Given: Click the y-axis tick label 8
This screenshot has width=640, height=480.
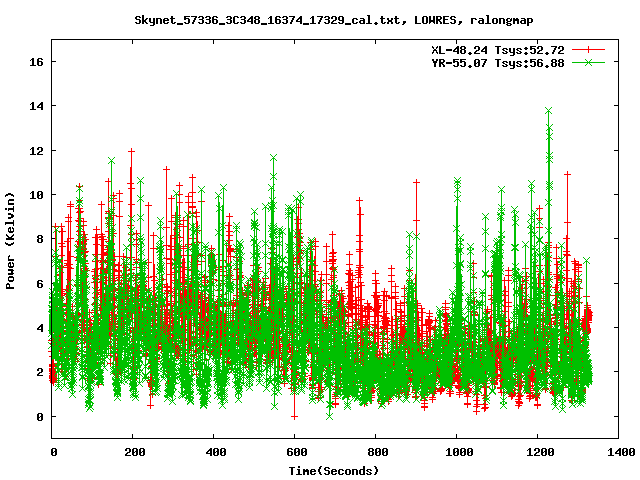Looking at the screenshot, I should (x=40, y=239).
